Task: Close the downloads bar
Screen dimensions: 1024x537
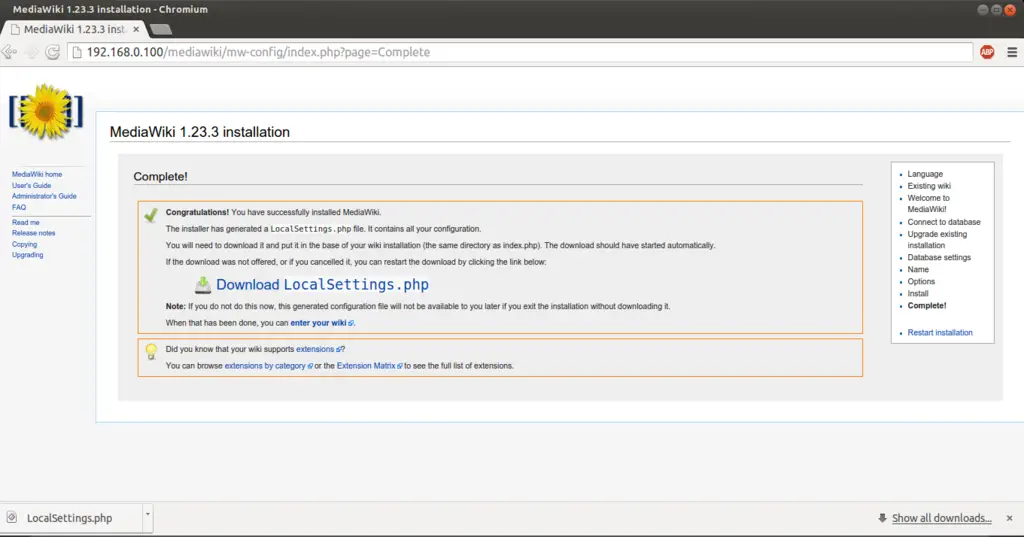Action: 1009,518
